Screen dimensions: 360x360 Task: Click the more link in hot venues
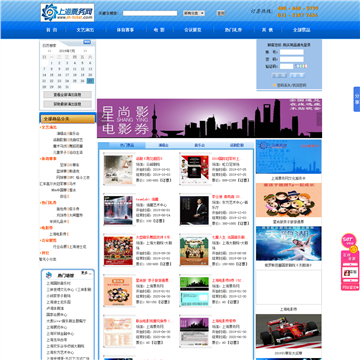point(86,273)
